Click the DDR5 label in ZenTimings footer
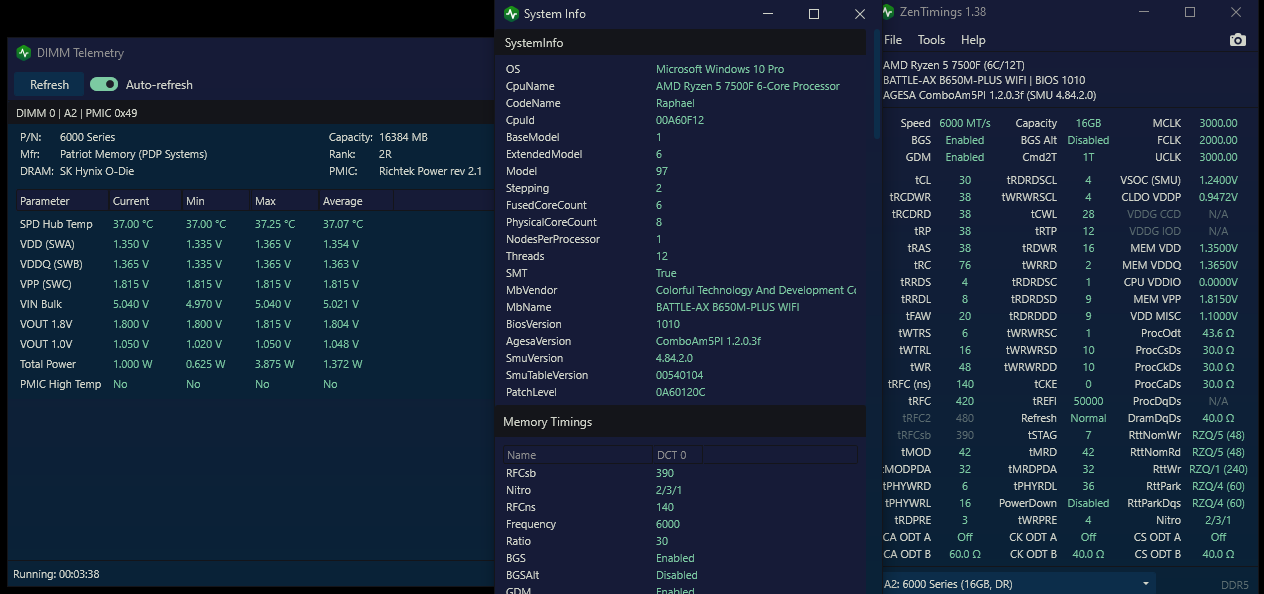Viewport: 1264px width, 594px height. coord(1235,585)
